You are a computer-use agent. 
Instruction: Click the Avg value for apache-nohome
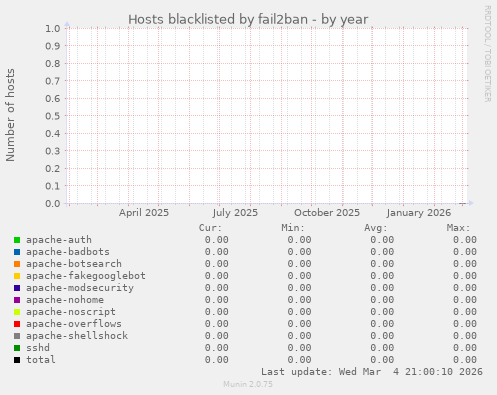point(382,300)
